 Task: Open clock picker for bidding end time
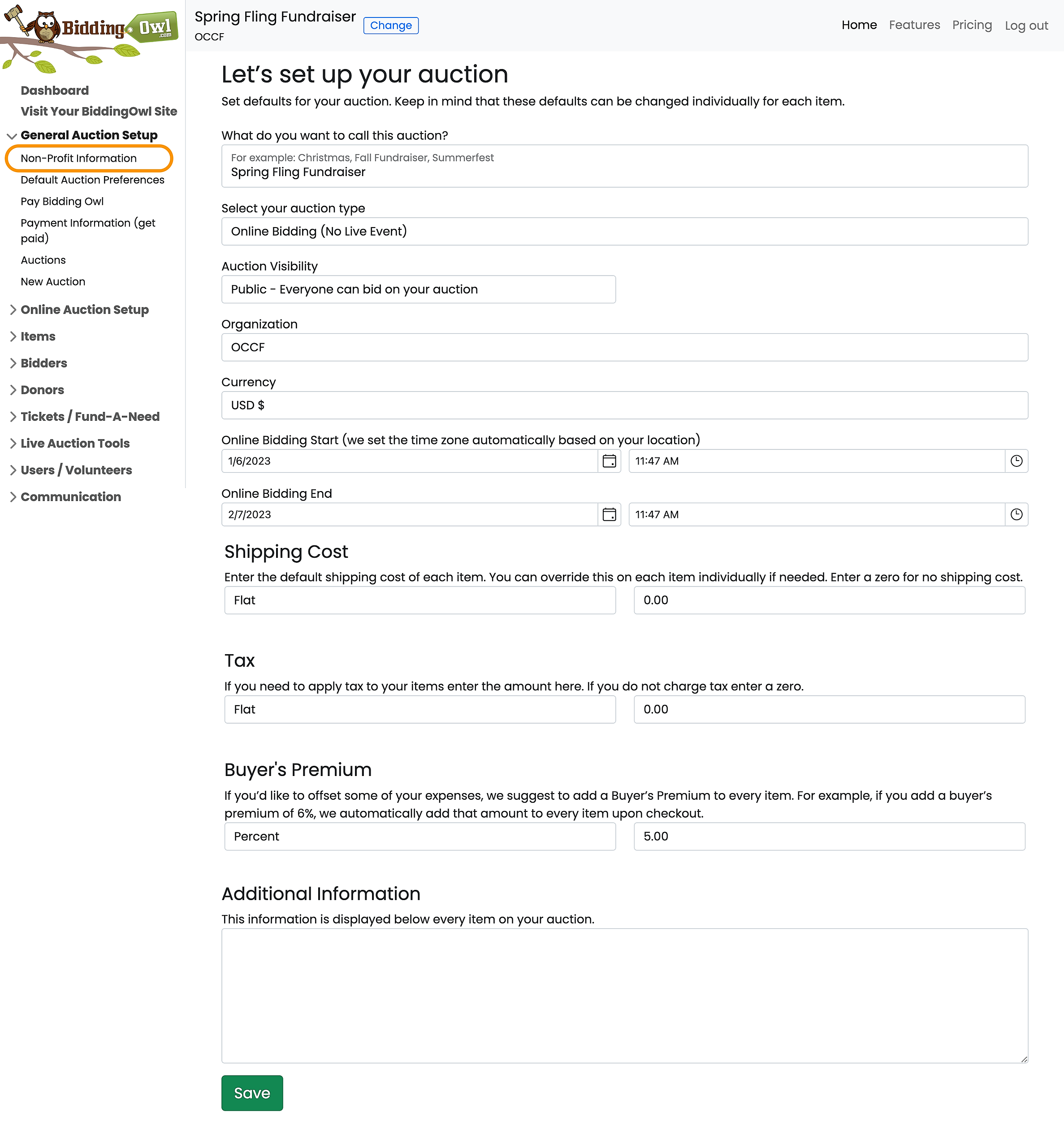(1016, 514)
